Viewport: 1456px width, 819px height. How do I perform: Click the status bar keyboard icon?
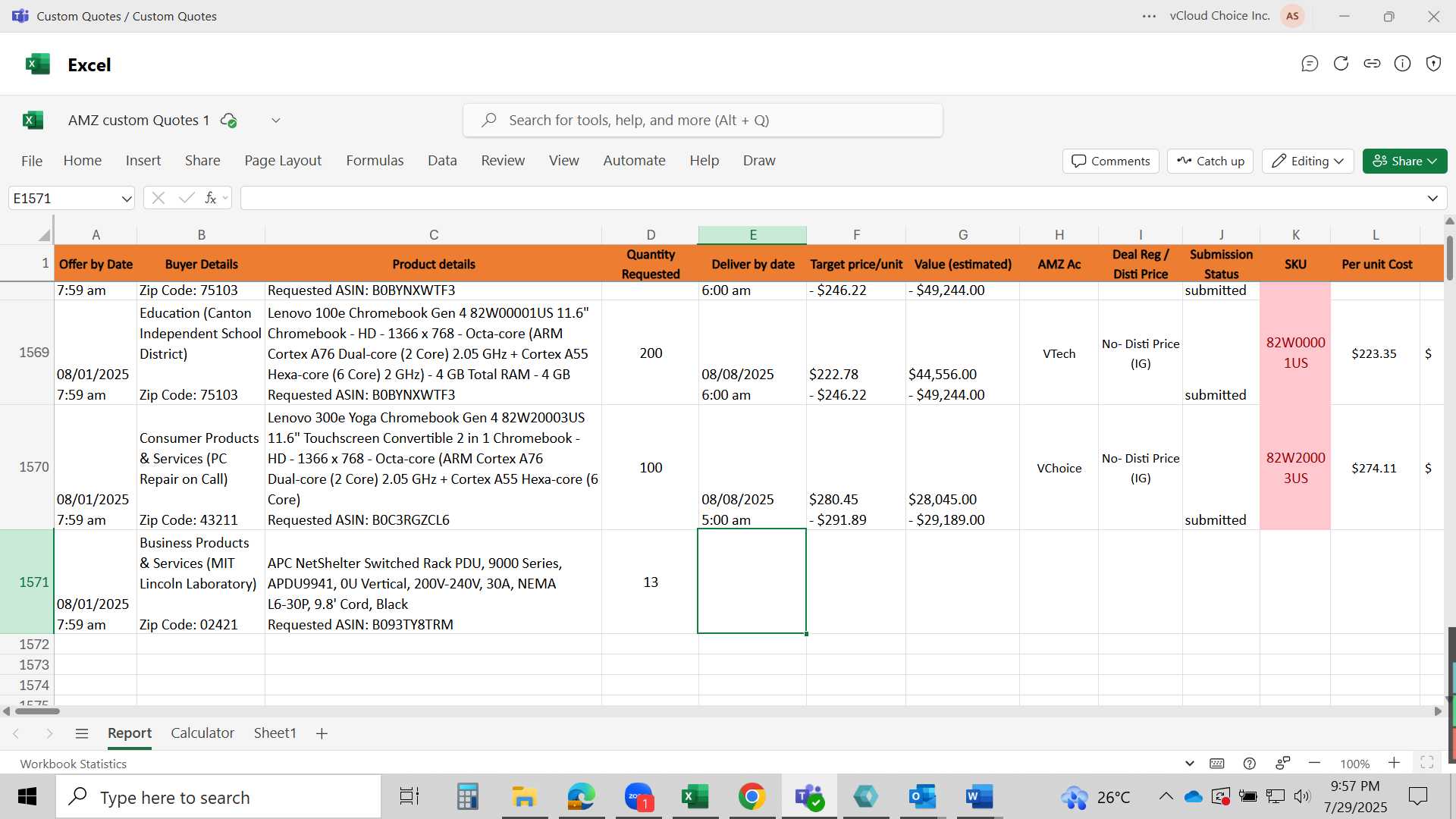(x=1217, y=764)
